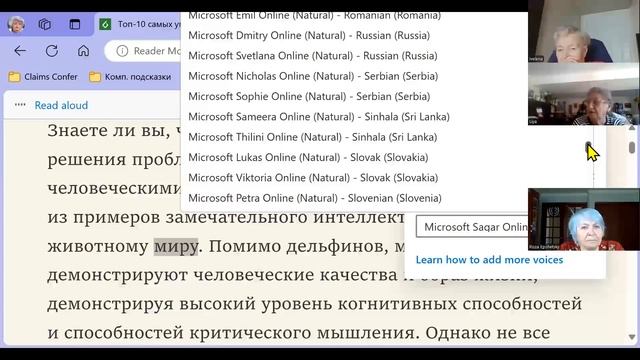Click the page scrollbar down arrow

tap(632, 337)
